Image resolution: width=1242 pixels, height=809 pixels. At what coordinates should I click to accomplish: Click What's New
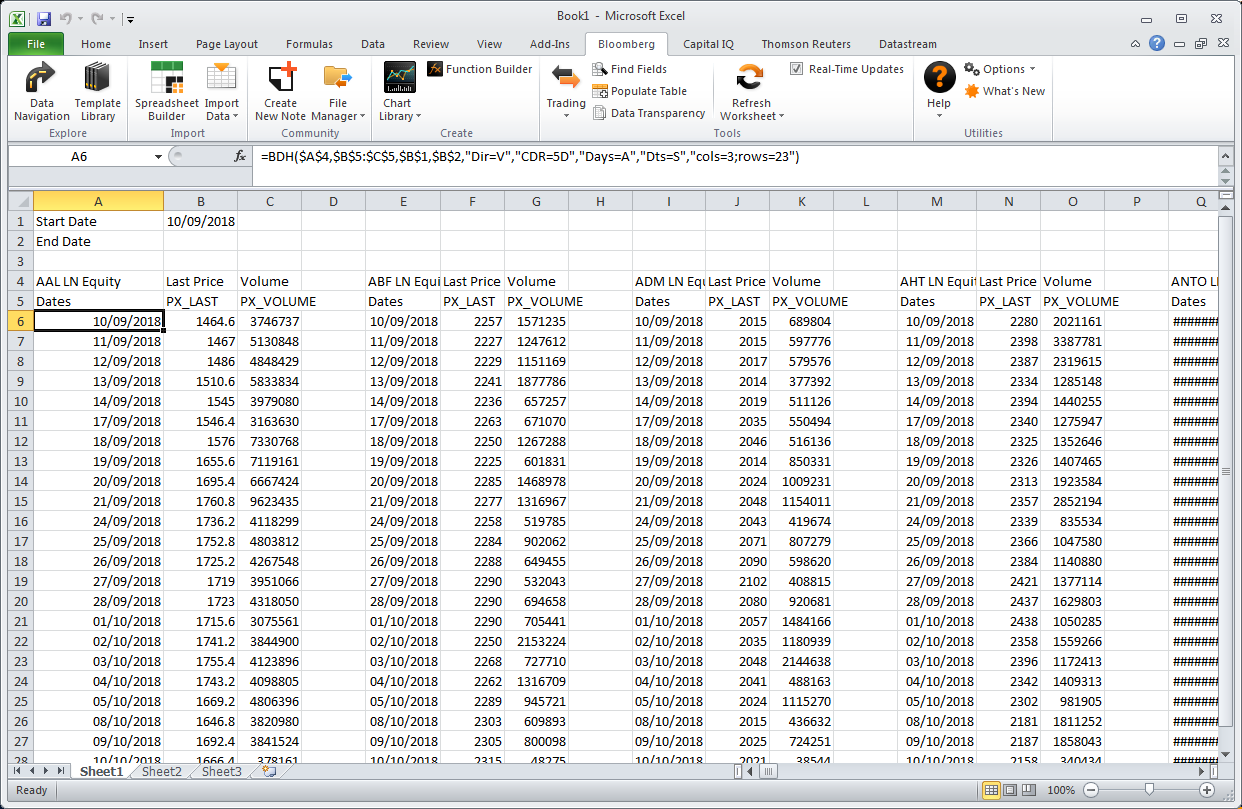1004,91
